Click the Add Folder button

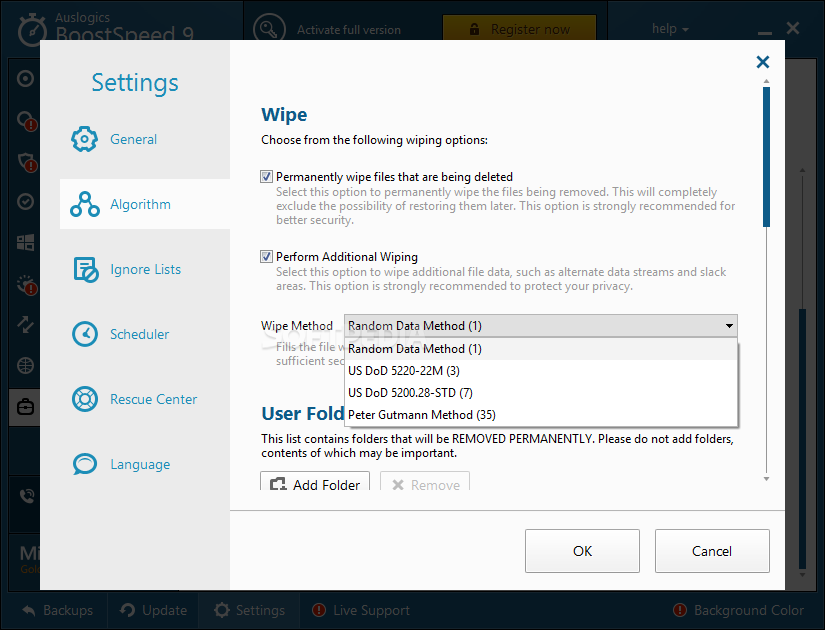(x=315, y=482)
